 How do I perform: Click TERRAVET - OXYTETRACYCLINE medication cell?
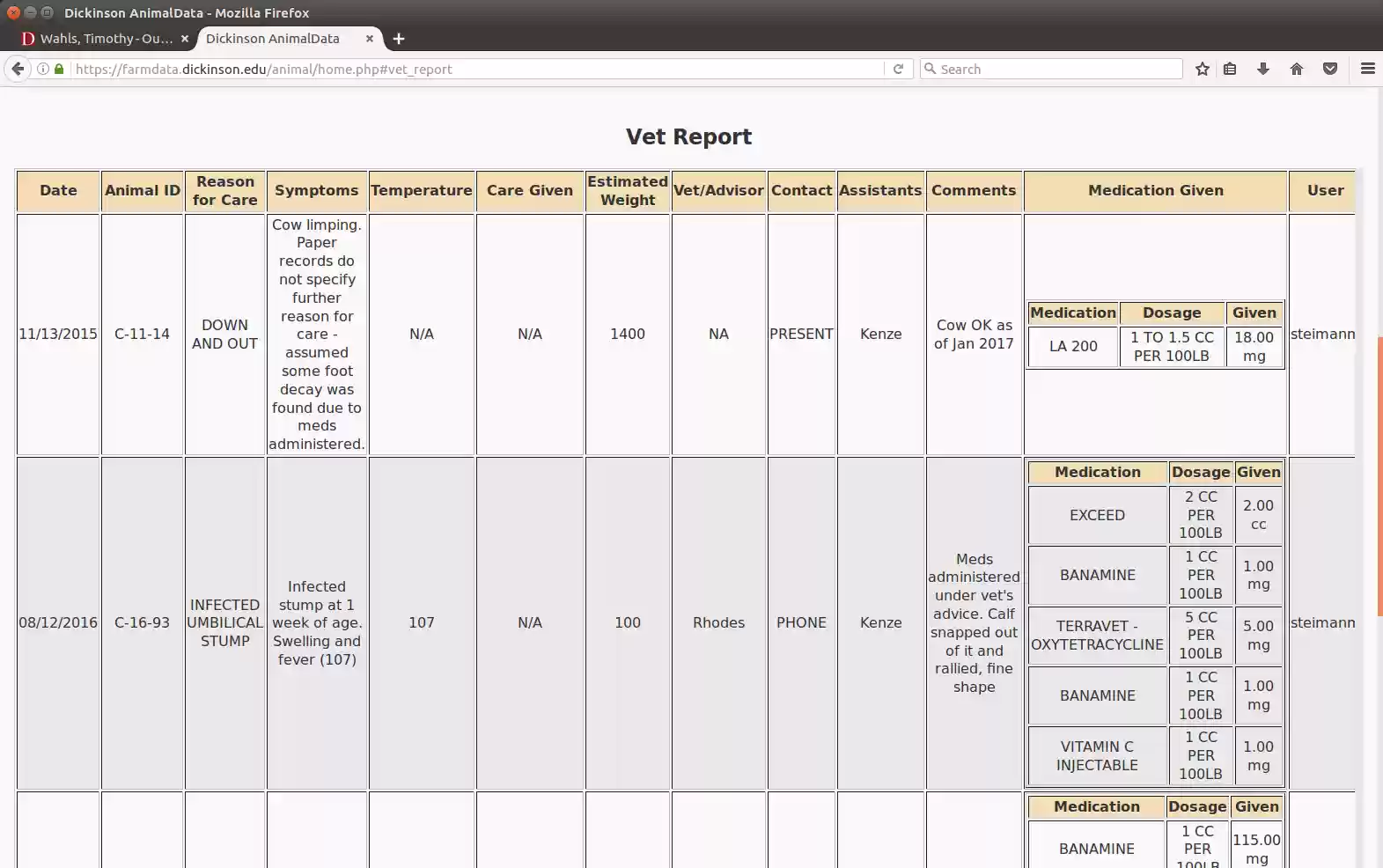[1097, 636]
